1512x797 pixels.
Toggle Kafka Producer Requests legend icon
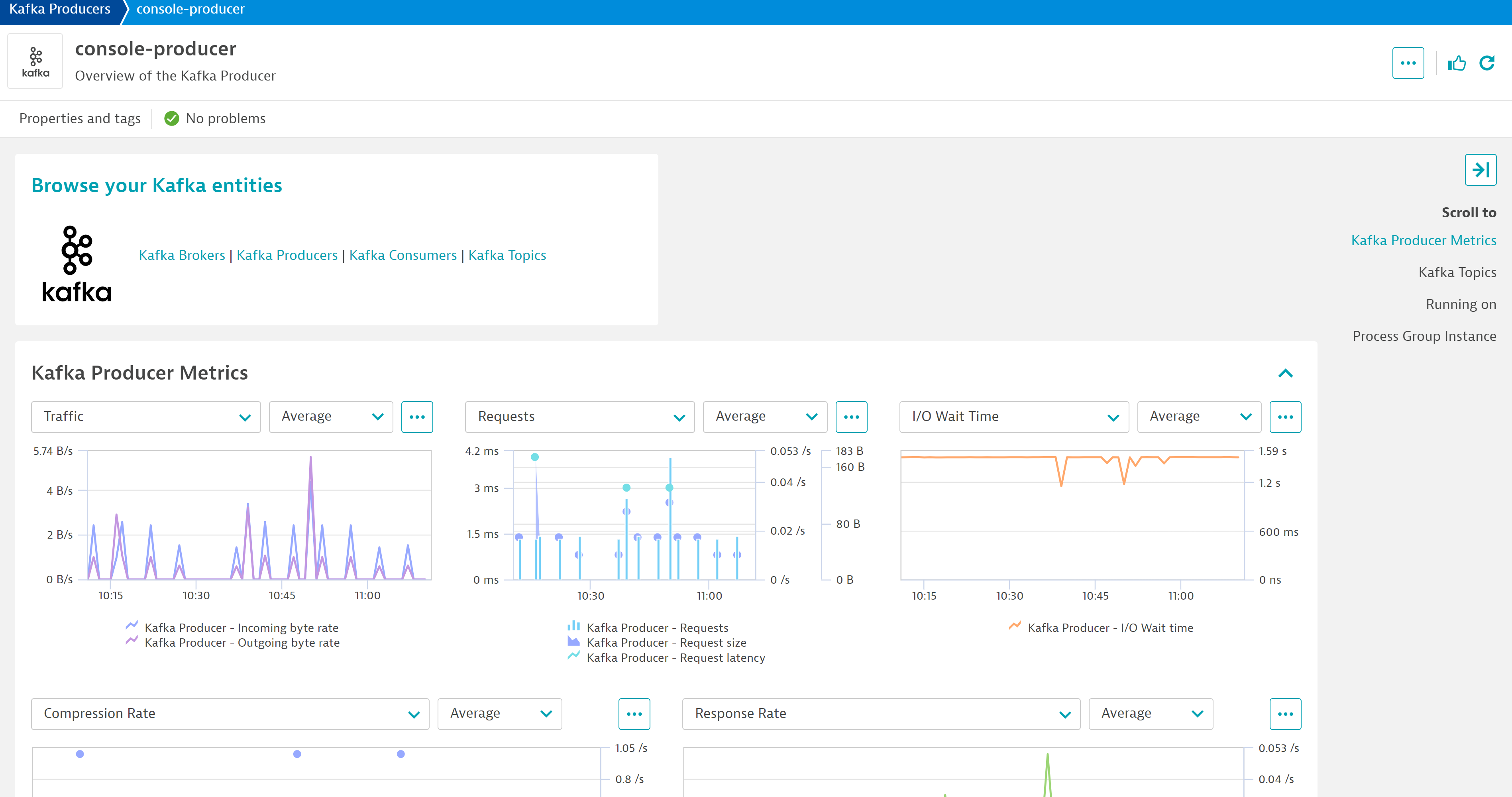(x=573, y=626)
